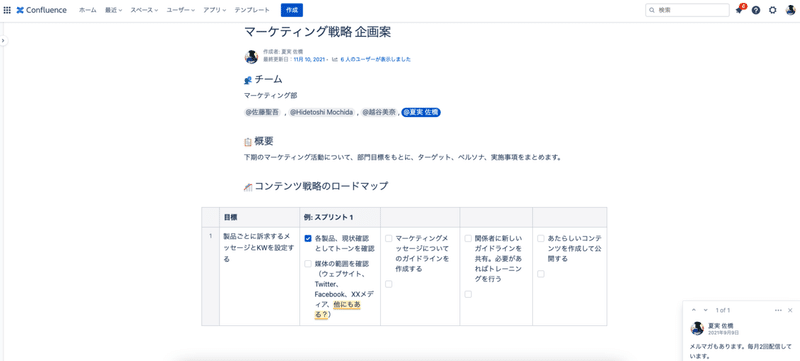Open the comment more actions ellipsis
The width and height of the screenshot is (800, 361).
(x=778, y=310)
